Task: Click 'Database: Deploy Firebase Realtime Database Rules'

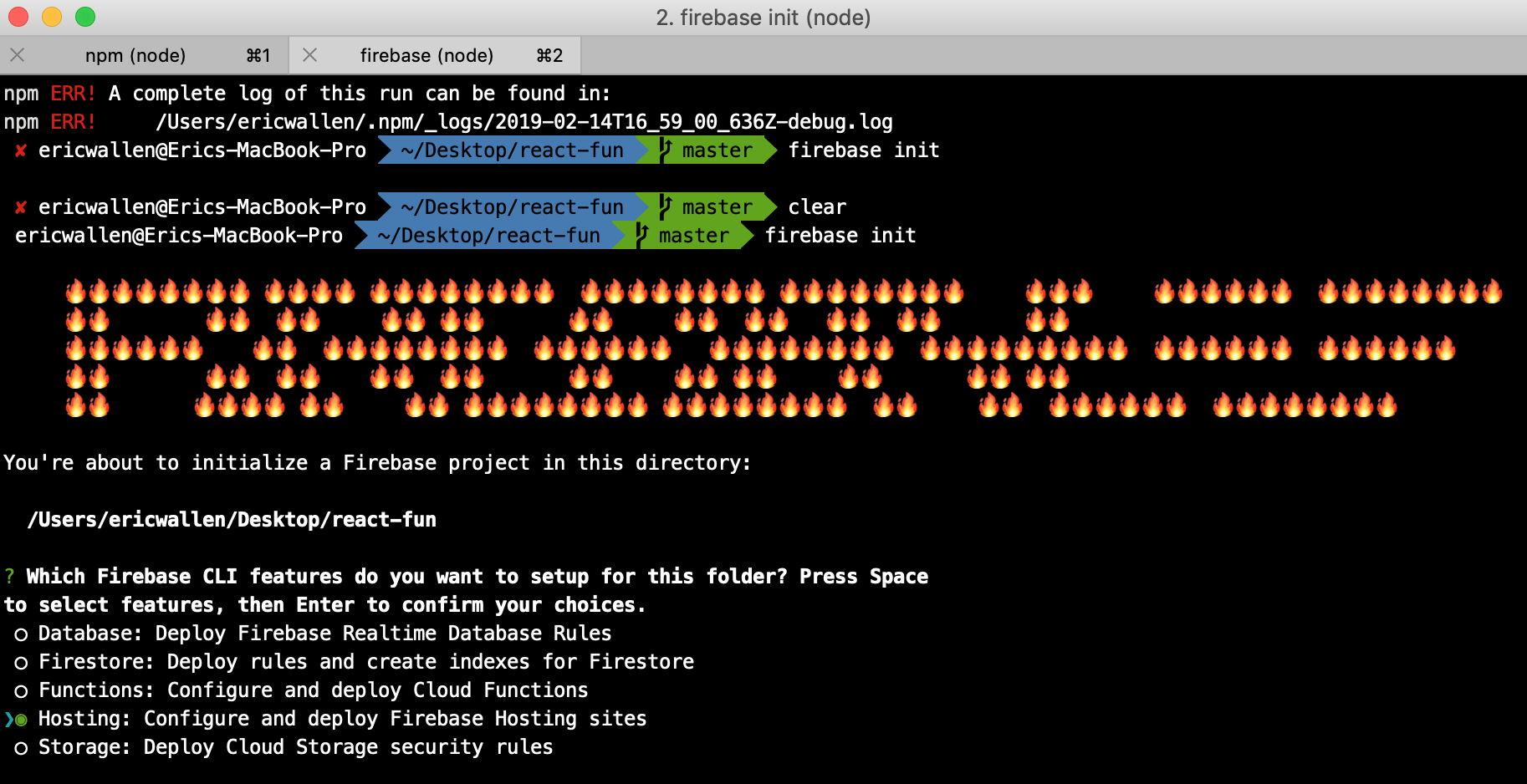Action: tap(324, 634)
